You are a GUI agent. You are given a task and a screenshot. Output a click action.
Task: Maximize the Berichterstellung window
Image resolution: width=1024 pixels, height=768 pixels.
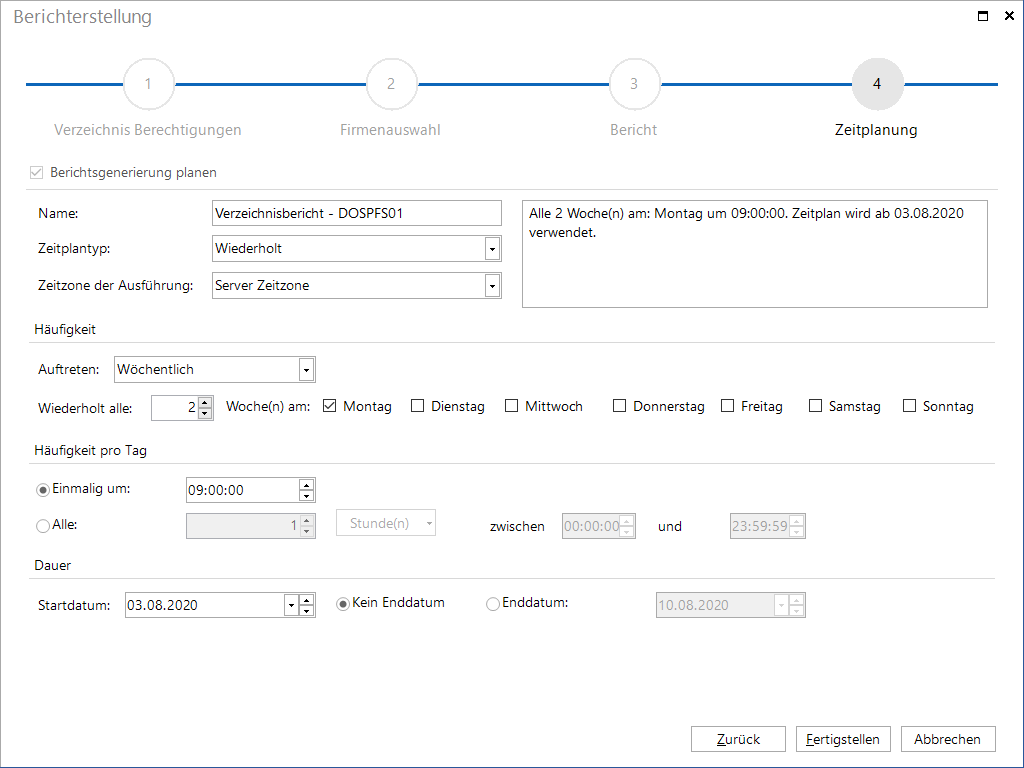coord(983,16)
